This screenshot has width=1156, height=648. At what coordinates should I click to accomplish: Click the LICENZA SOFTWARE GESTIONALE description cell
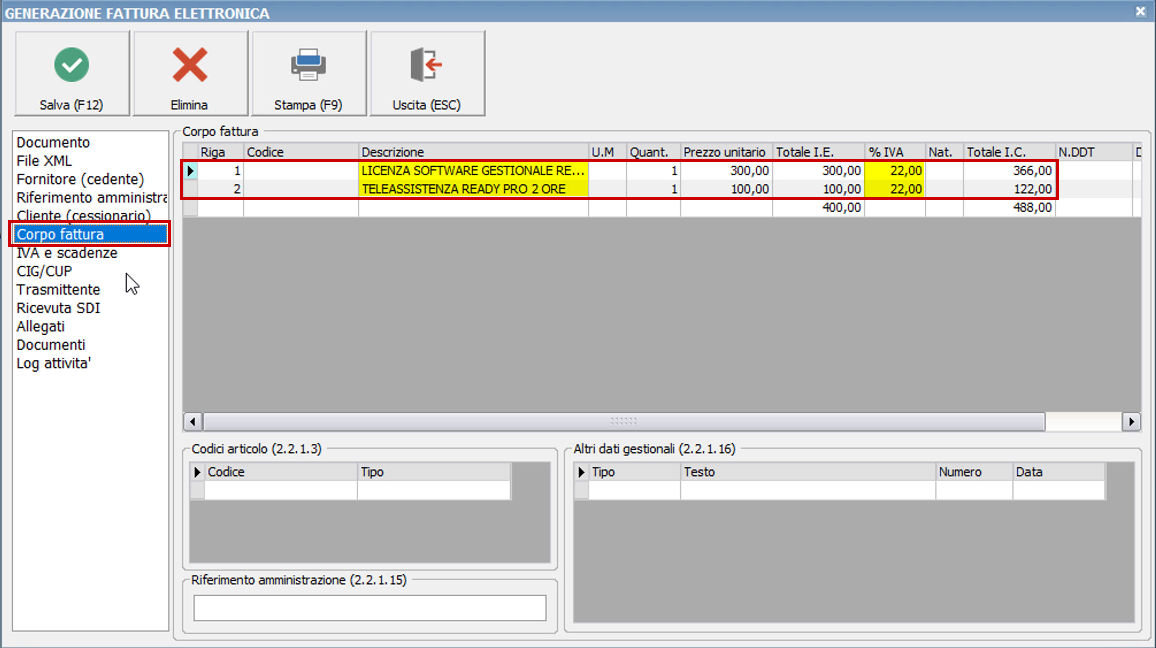coord(473,171)
